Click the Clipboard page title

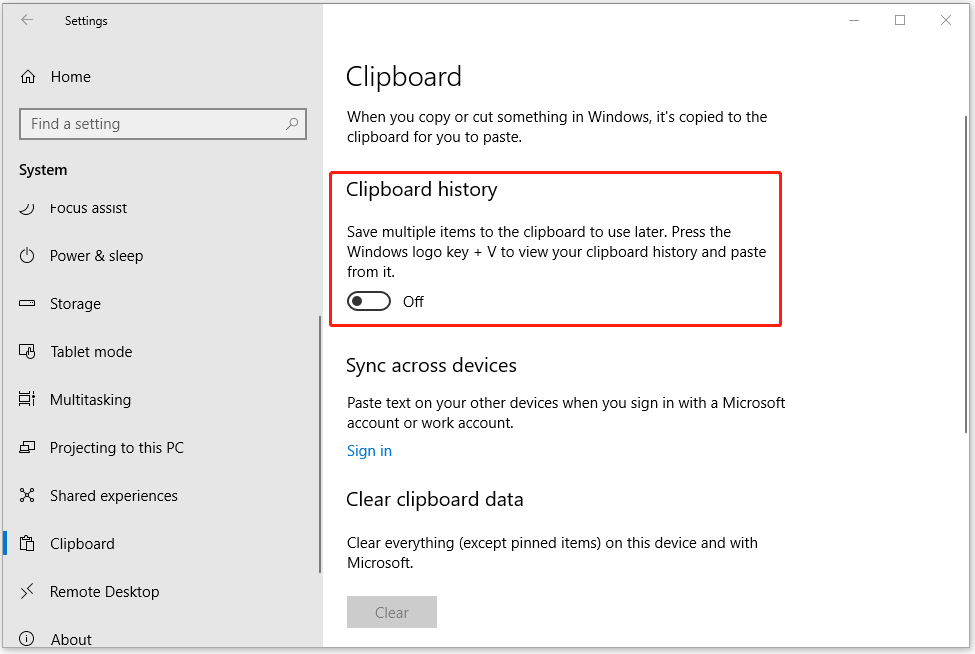point(404,78)
